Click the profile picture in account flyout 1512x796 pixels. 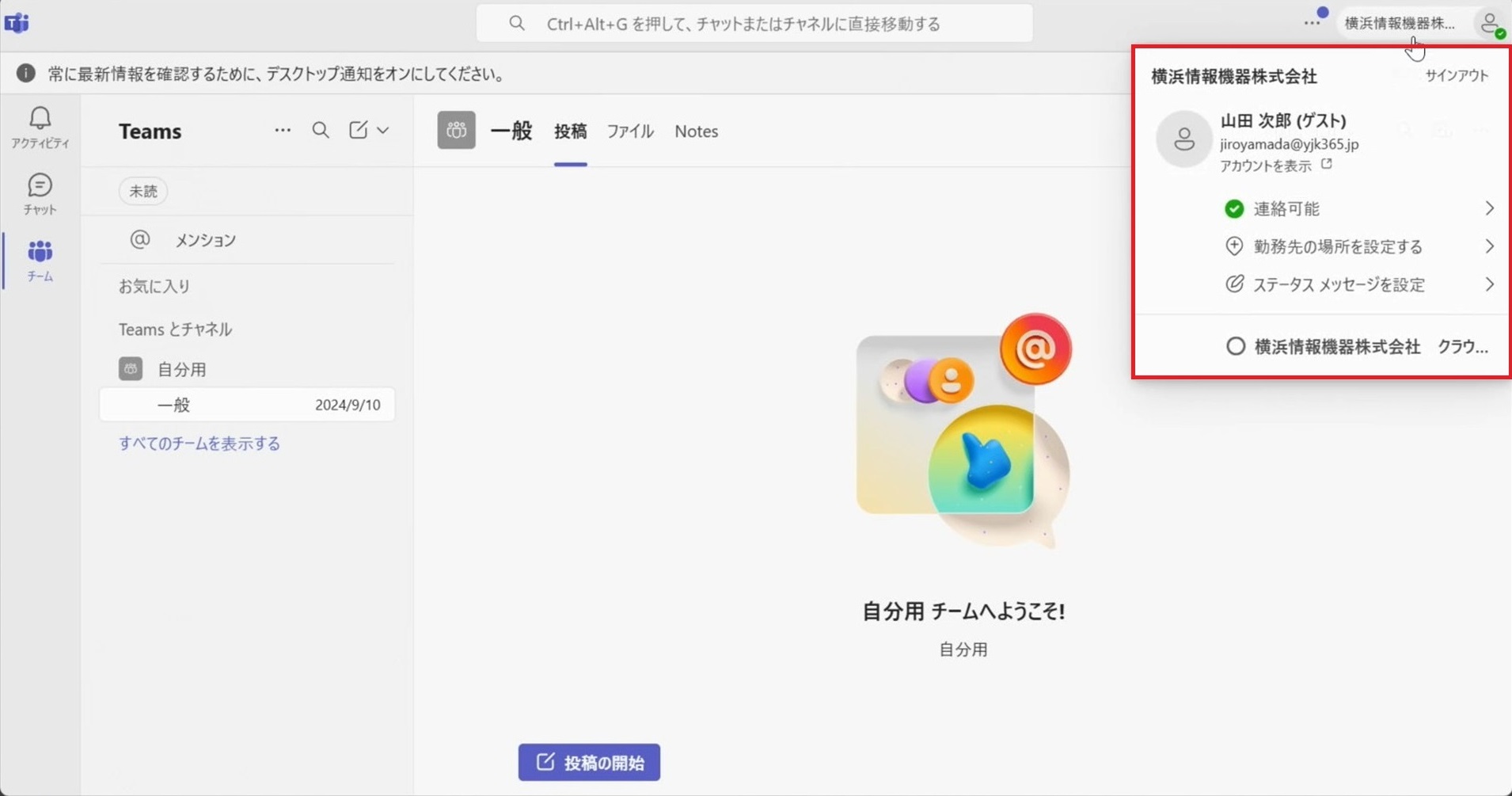click(x=1183, y=139)
